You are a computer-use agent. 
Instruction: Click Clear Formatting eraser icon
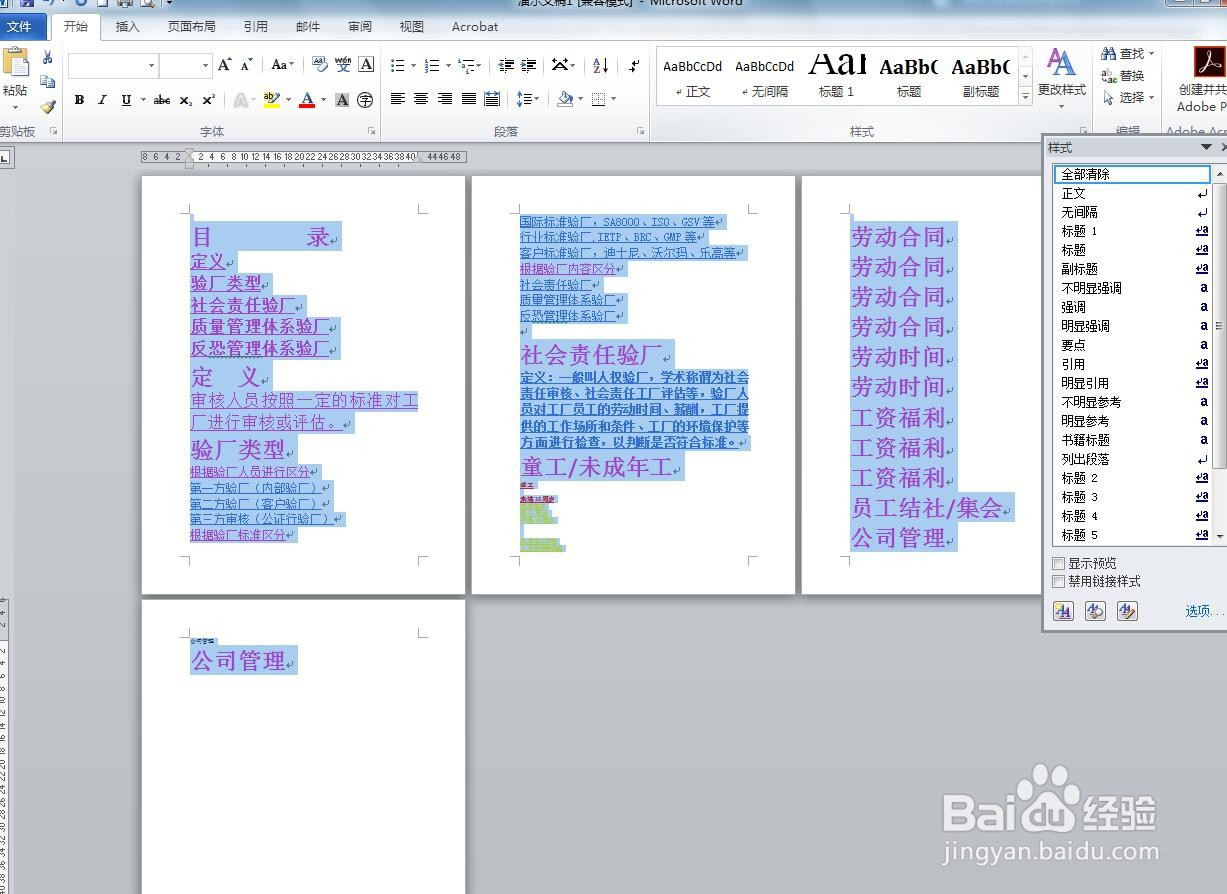(319, 65)
